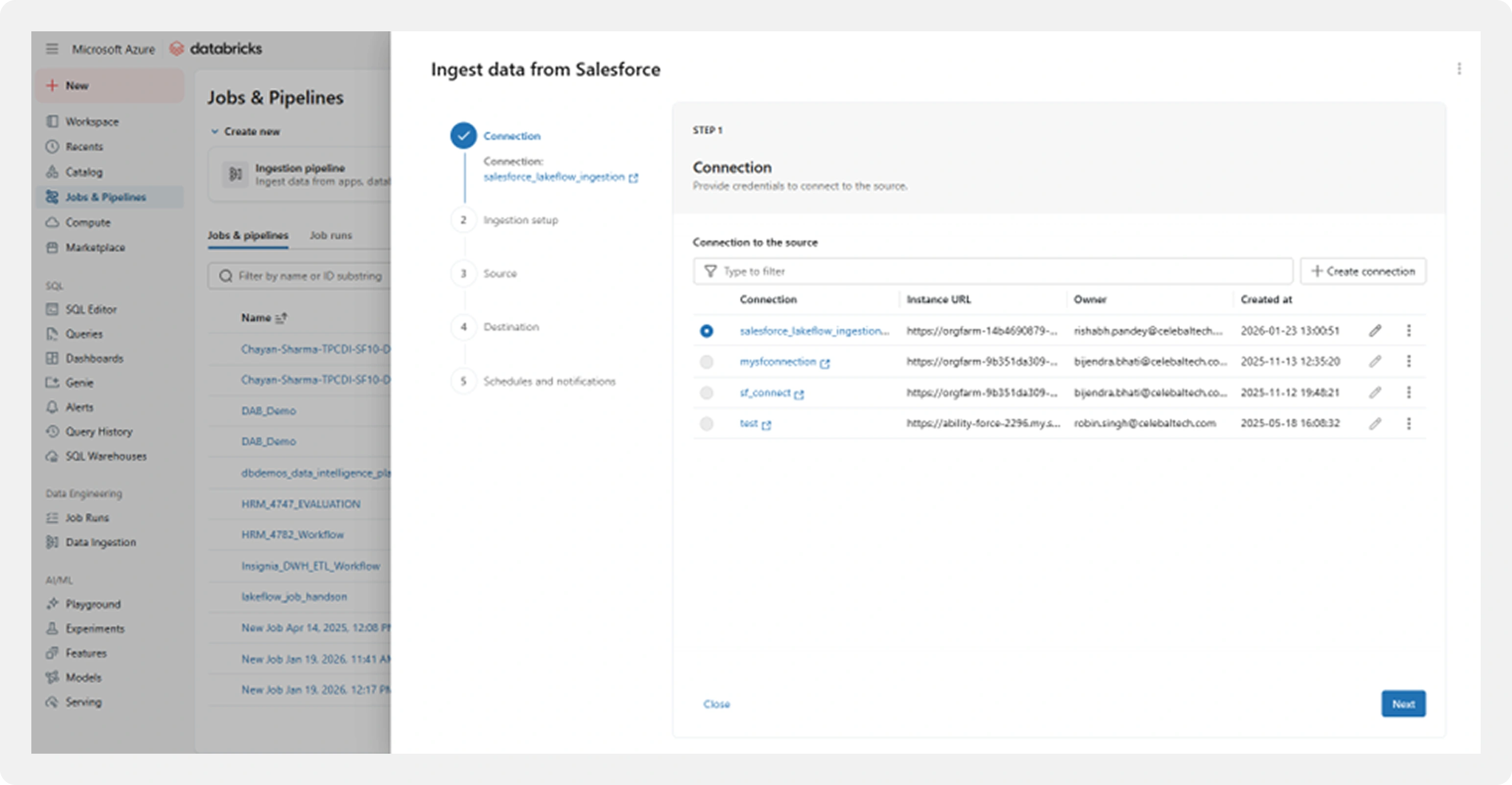Collapse the Create new section

tap(214, 132)
